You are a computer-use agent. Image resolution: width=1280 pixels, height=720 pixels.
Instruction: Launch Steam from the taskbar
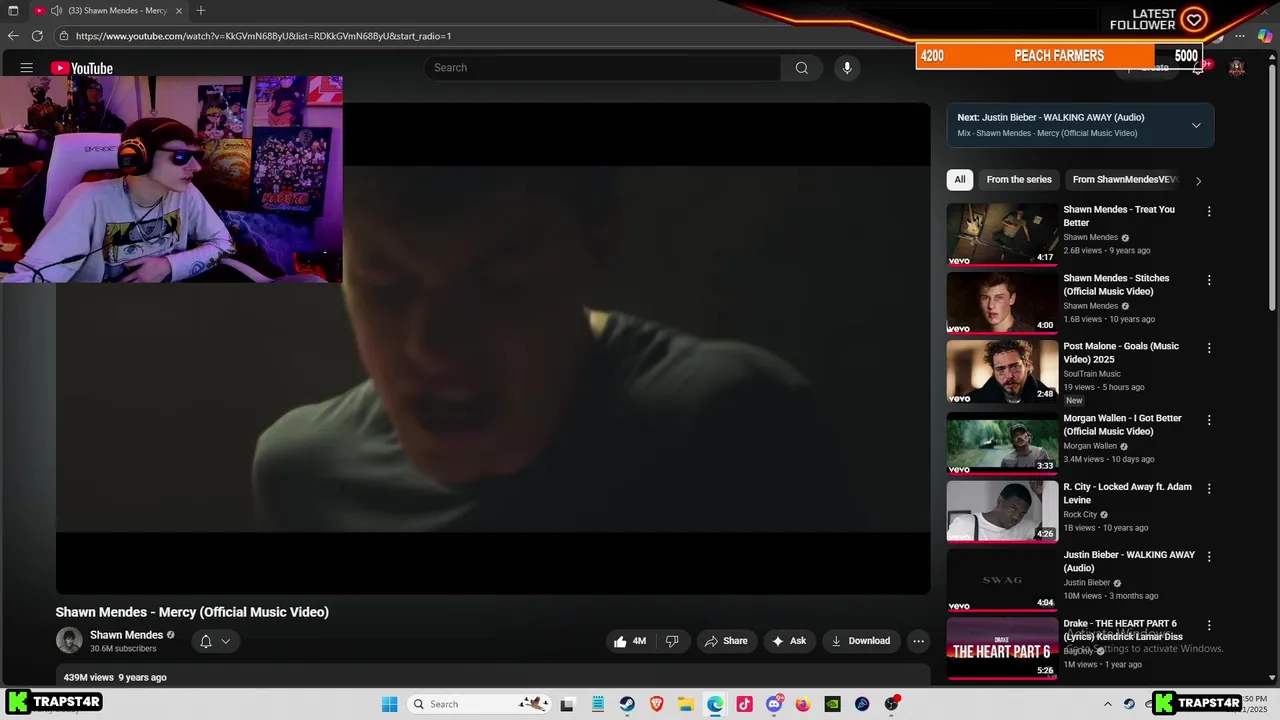click(x=626, y=704)
